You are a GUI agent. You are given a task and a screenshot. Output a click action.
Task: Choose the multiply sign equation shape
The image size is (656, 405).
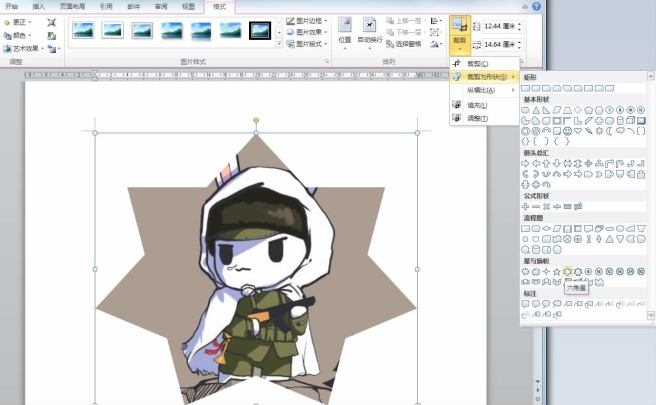[x=546, y=207]
